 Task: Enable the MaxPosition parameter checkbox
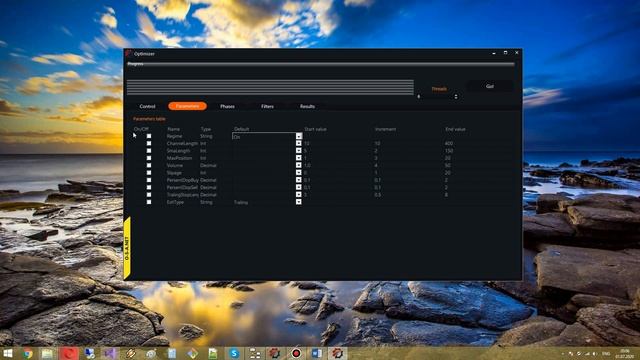pos(149,158)
